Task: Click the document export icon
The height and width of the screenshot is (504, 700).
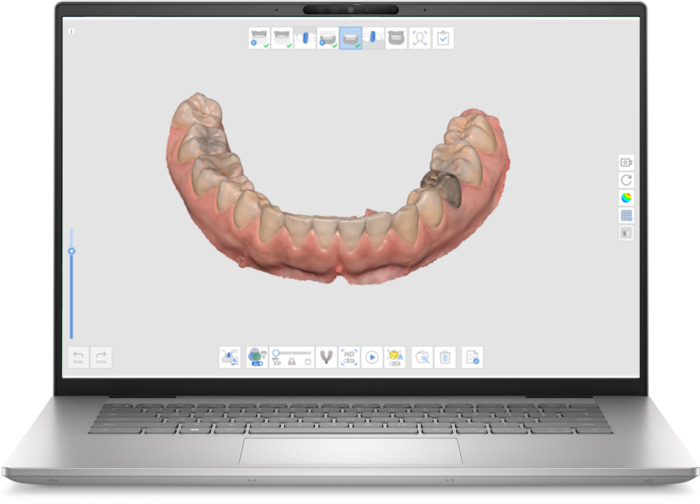Action: pyautogui.click(x=472, y=357)
